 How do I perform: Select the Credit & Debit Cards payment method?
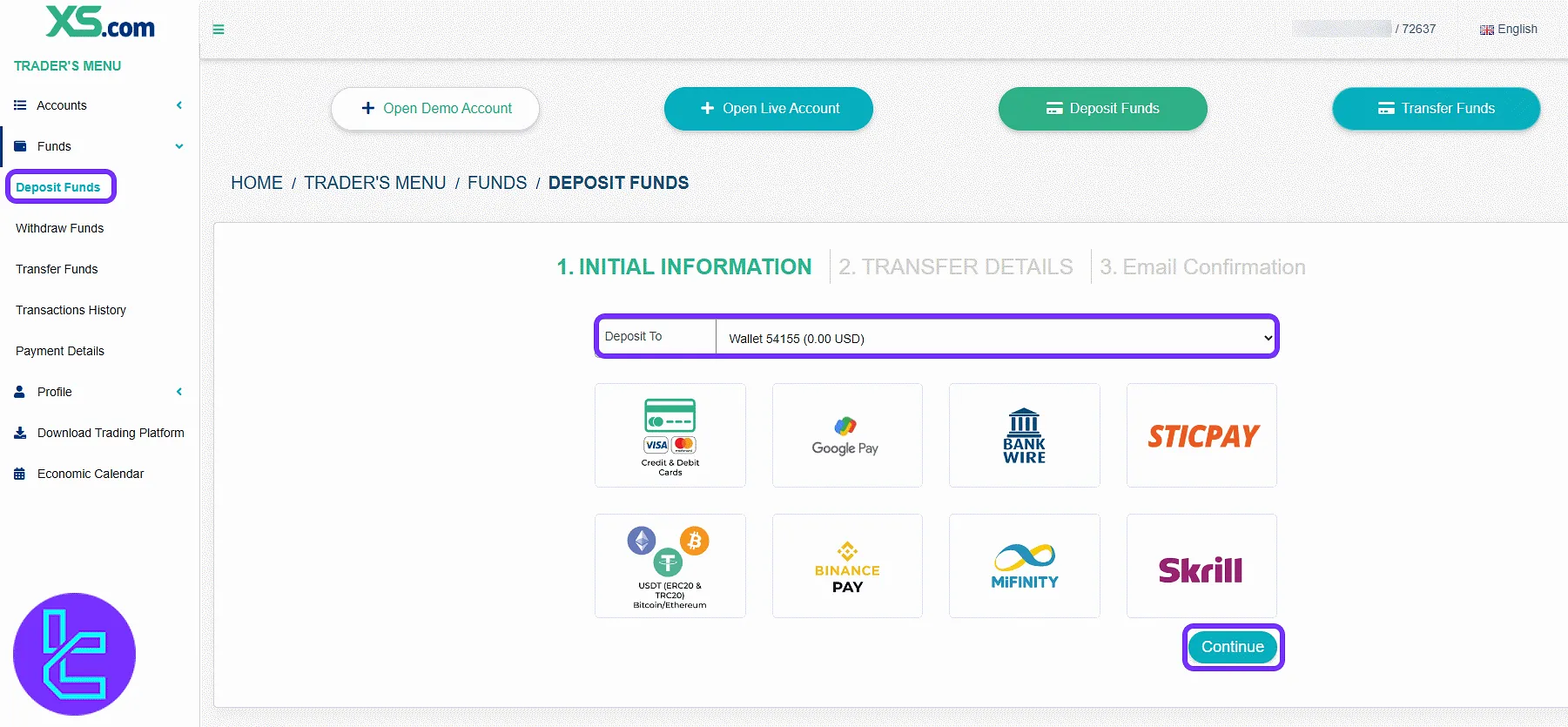[670, 435]
